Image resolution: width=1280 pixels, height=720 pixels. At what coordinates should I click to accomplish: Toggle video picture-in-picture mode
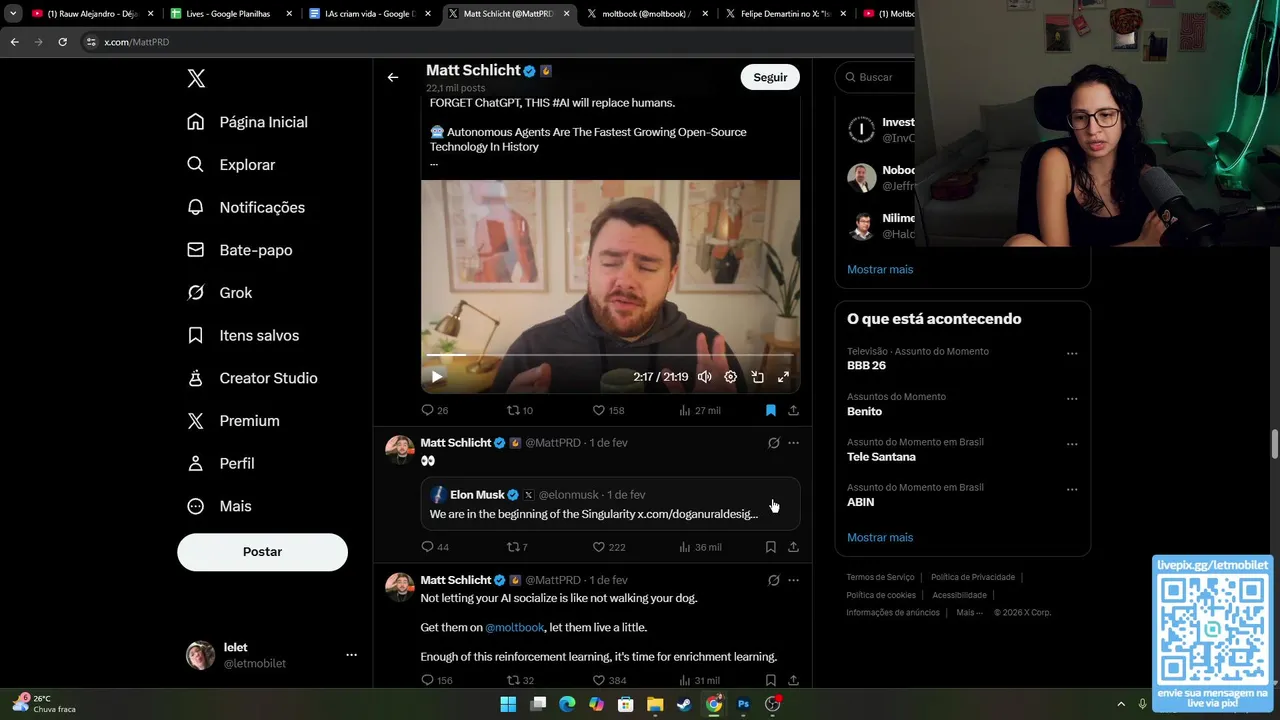click(757, 377)
